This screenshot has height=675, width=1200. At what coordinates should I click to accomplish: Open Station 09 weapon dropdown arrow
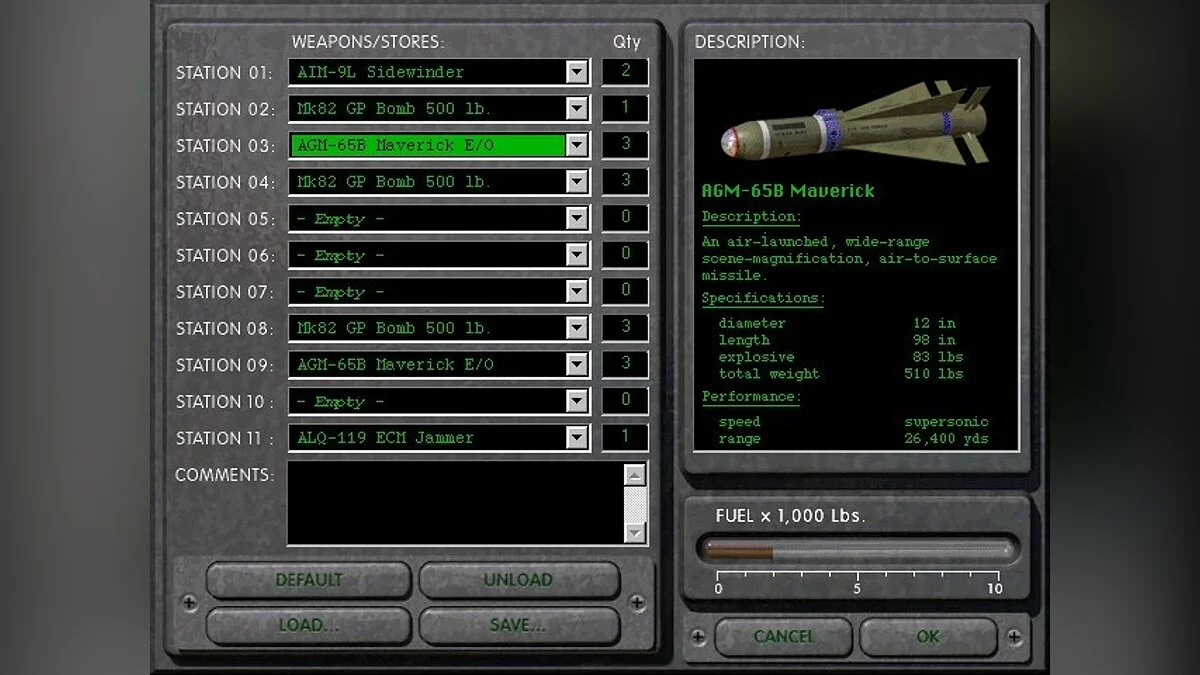point(577,364)
